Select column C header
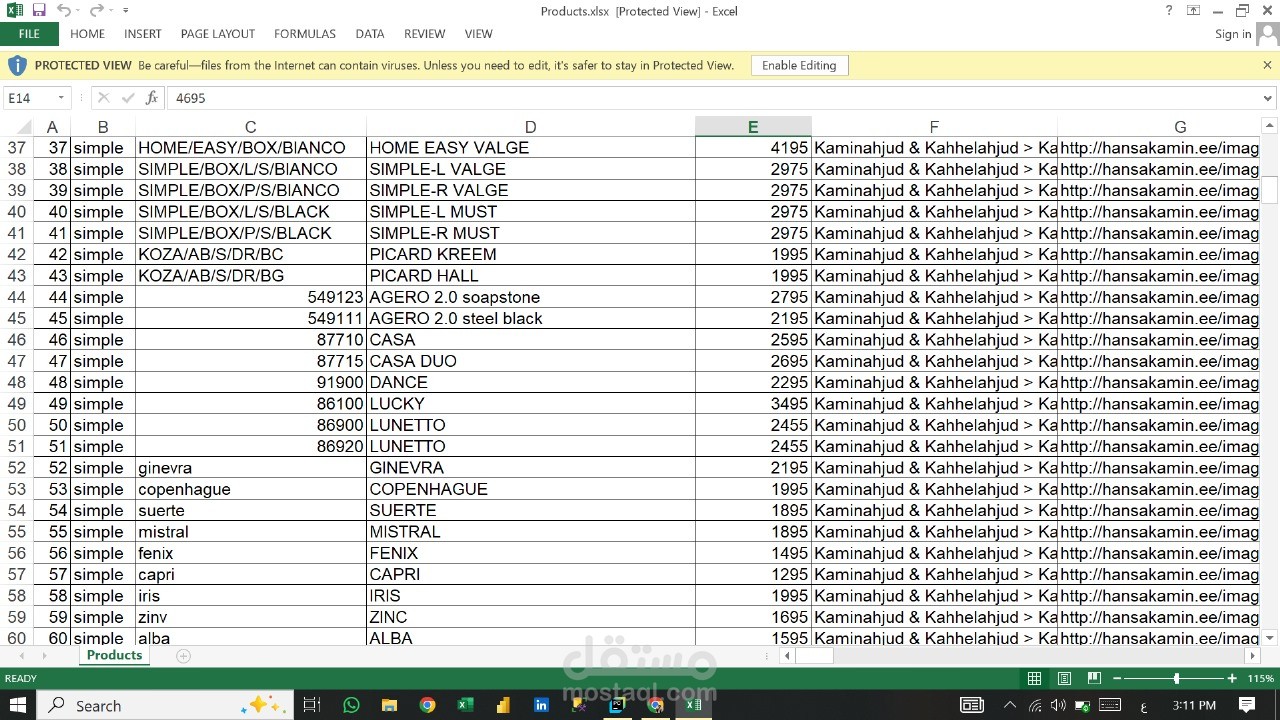 251,127
